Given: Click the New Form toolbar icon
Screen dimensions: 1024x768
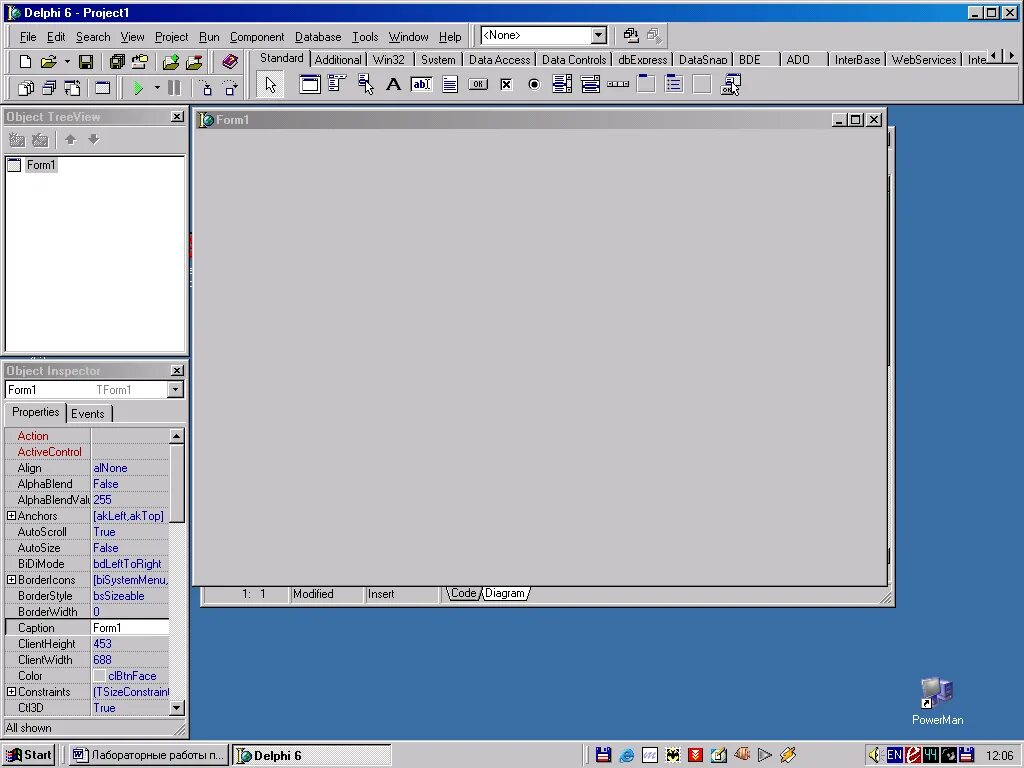Looking at the screenshot, I should (103, 88).
